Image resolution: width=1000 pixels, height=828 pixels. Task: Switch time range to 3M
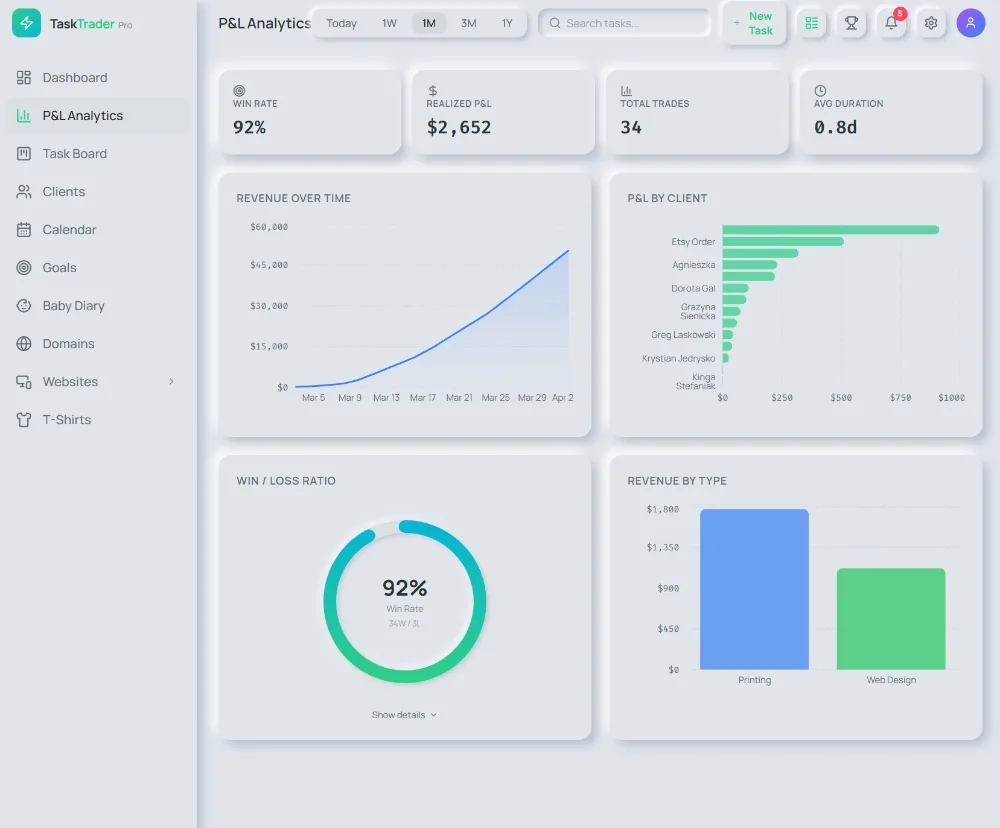click(x=468, y=23)
